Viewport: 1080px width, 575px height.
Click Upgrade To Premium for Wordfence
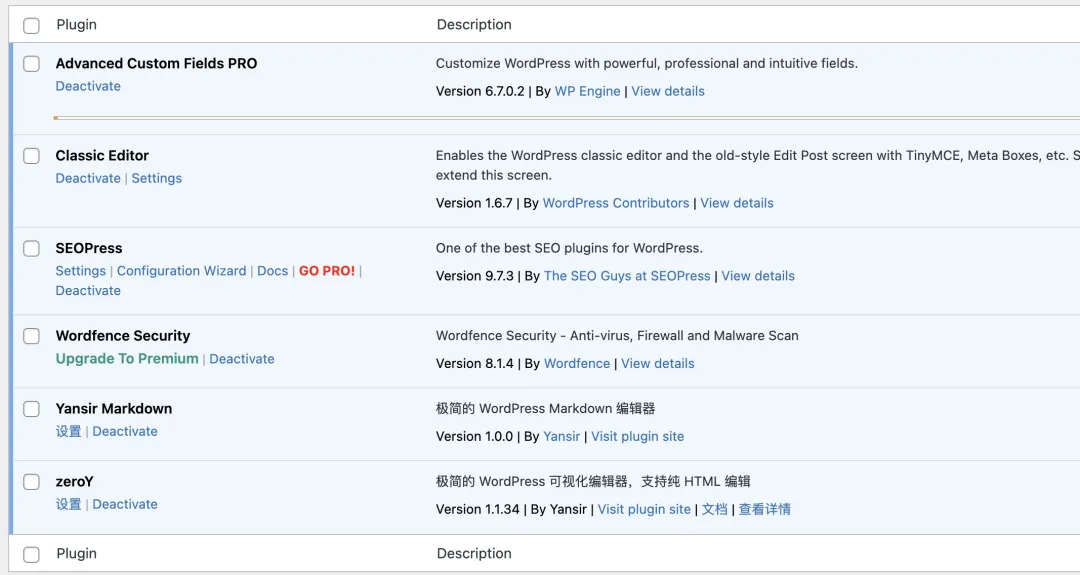click(x=127, y=359)
